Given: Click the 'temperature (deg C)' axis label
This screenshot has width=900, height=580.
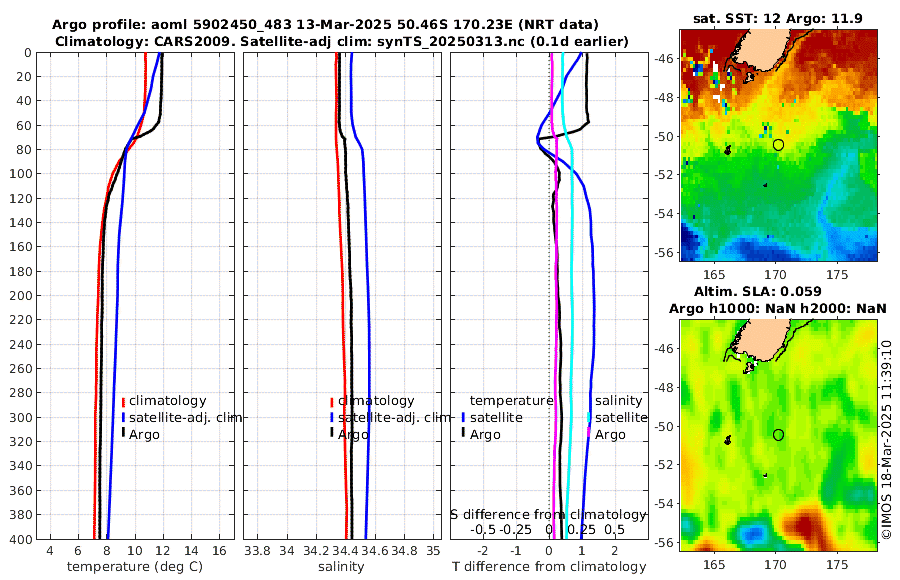Looking at the screenshot, I should (x=135, y=567).
